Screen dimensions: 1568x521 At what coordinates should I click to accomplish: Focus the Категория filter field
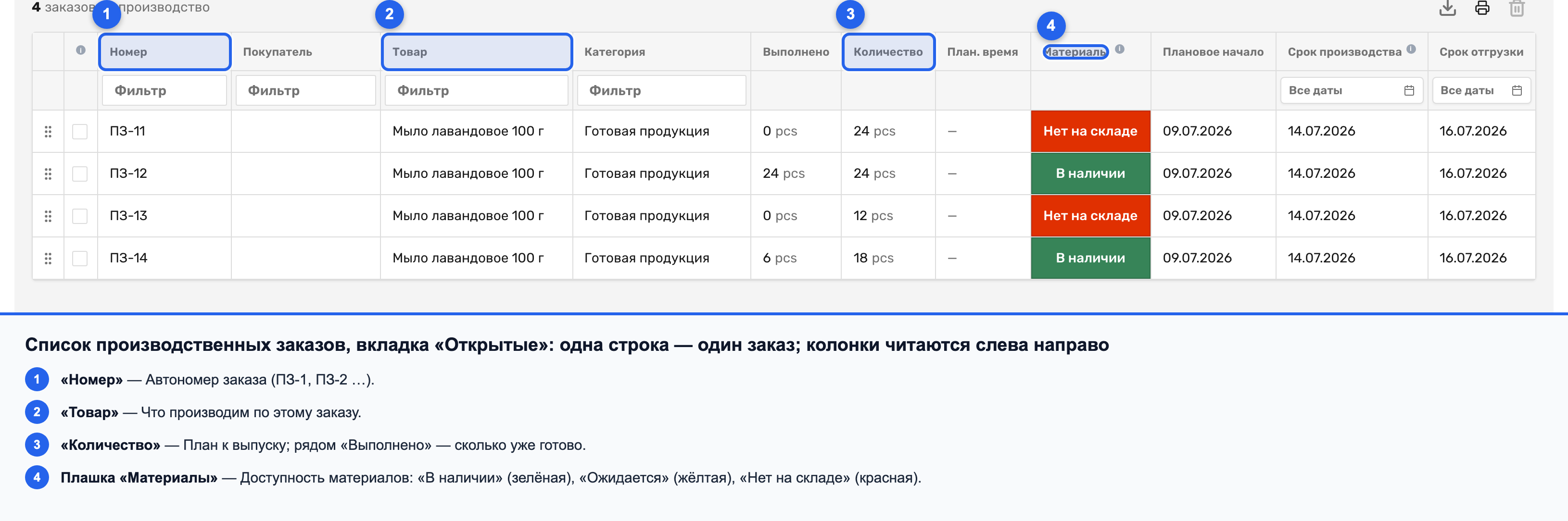pyautogui.click(x=662, y=90)
